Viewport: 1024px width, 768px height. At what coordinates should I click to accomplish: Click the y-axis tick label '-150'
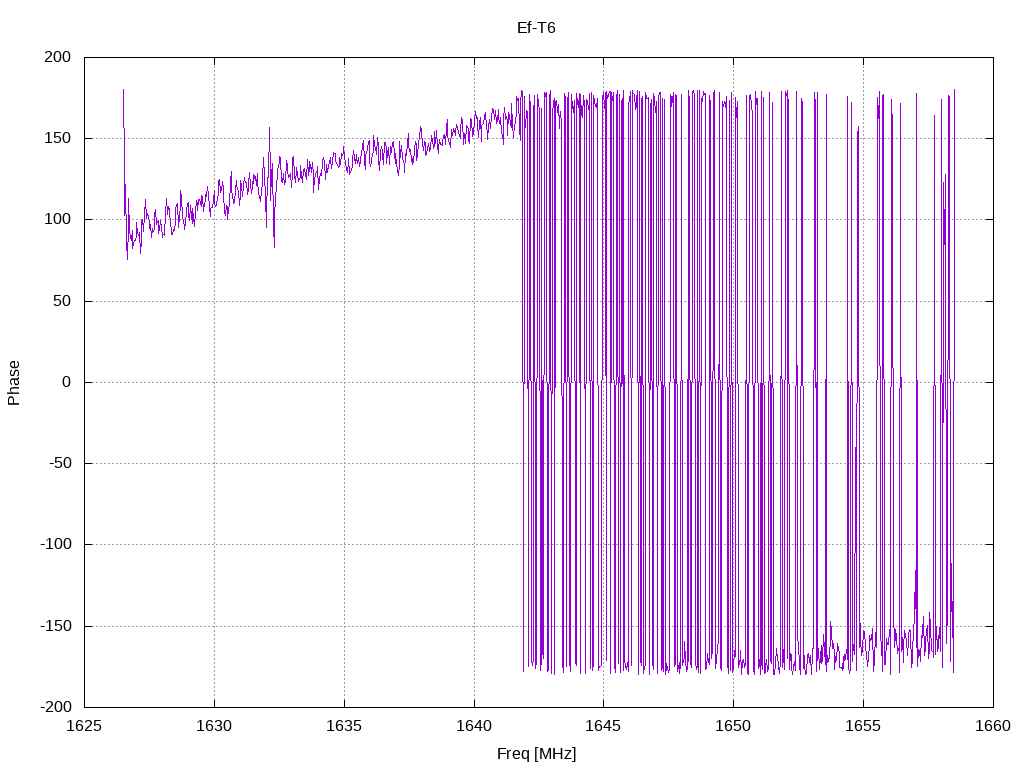coord(56,626)
